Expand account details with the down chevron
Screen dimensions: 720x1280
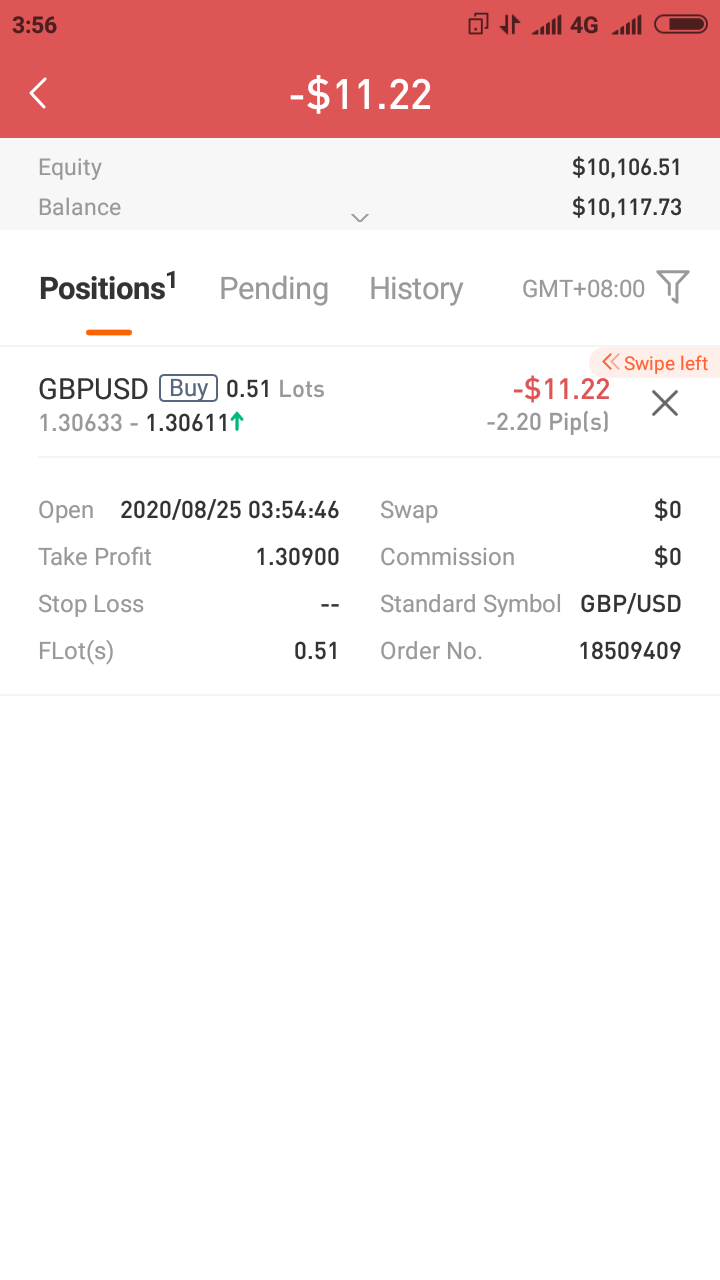pyautogui.click(x=360, y=217)
